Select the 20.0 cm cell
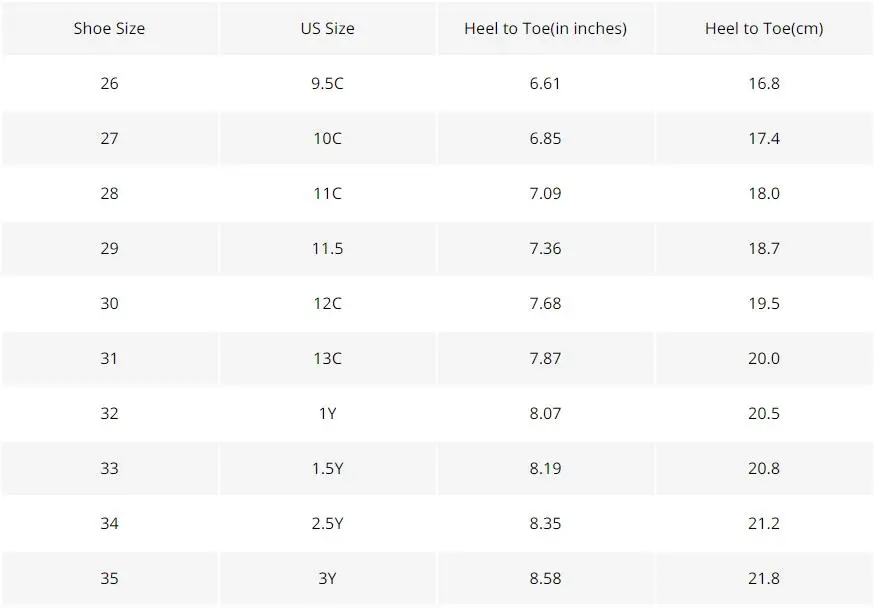Viewport: 874px width, 608px height. point(764,358)
